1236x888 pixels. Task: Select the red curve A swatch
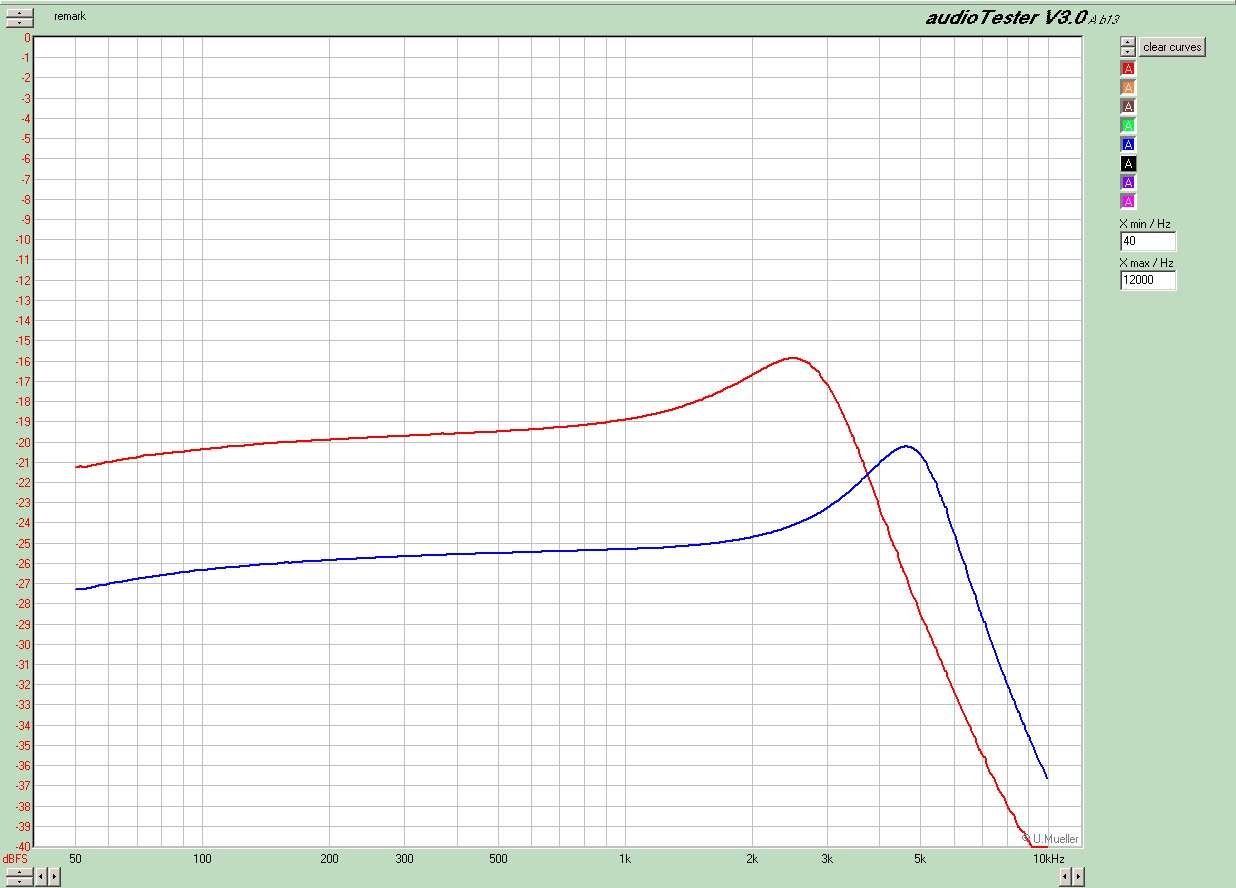(x=1128, y=68)
